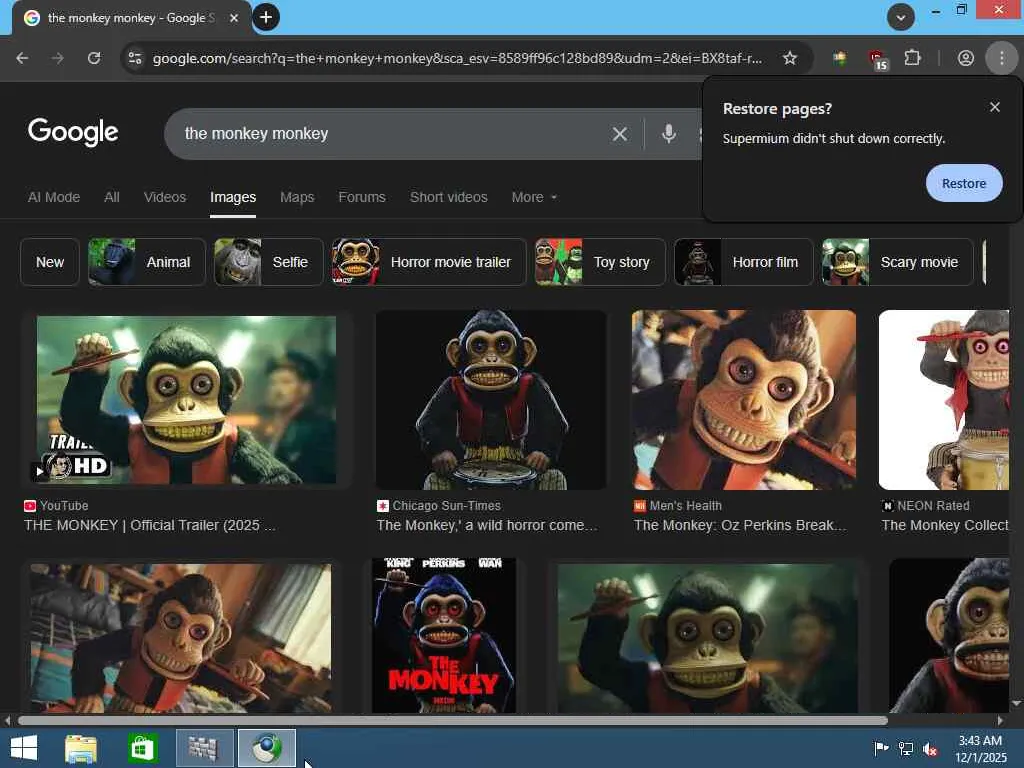Switch to the Videos tab
The height and width of the screenshot is (768, 1024).
click(x=165, y=197)
